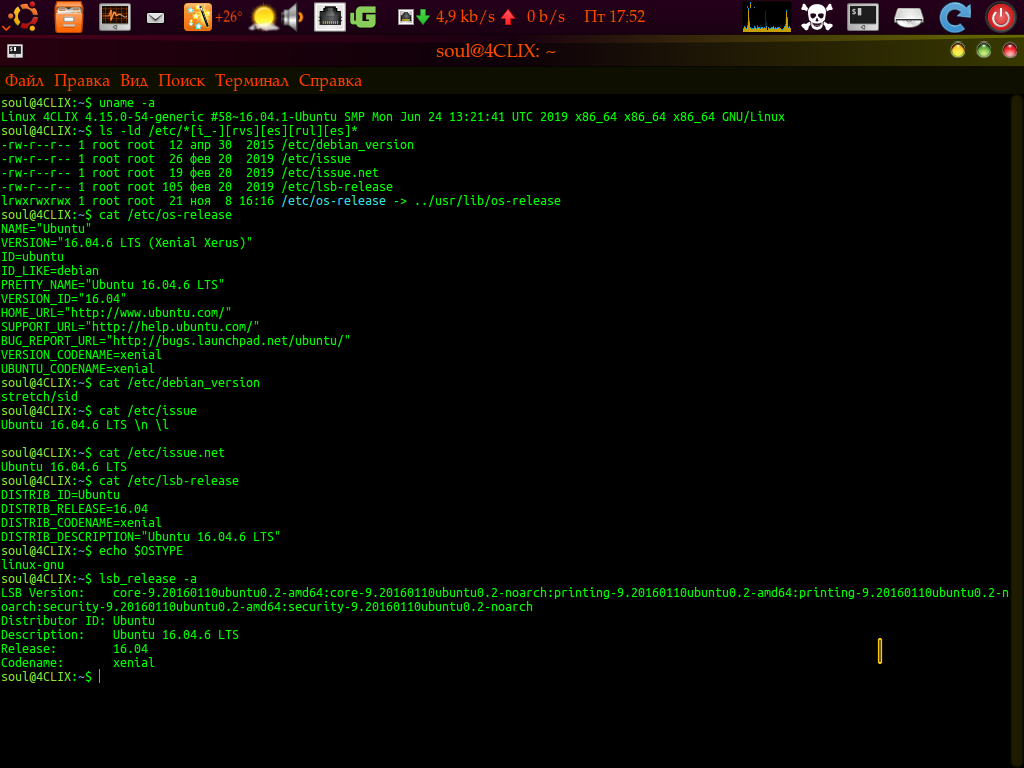The height and width of the screenshot is (768, 1024).
Task: Click the uname -a command line
Action: click(78, 103)
